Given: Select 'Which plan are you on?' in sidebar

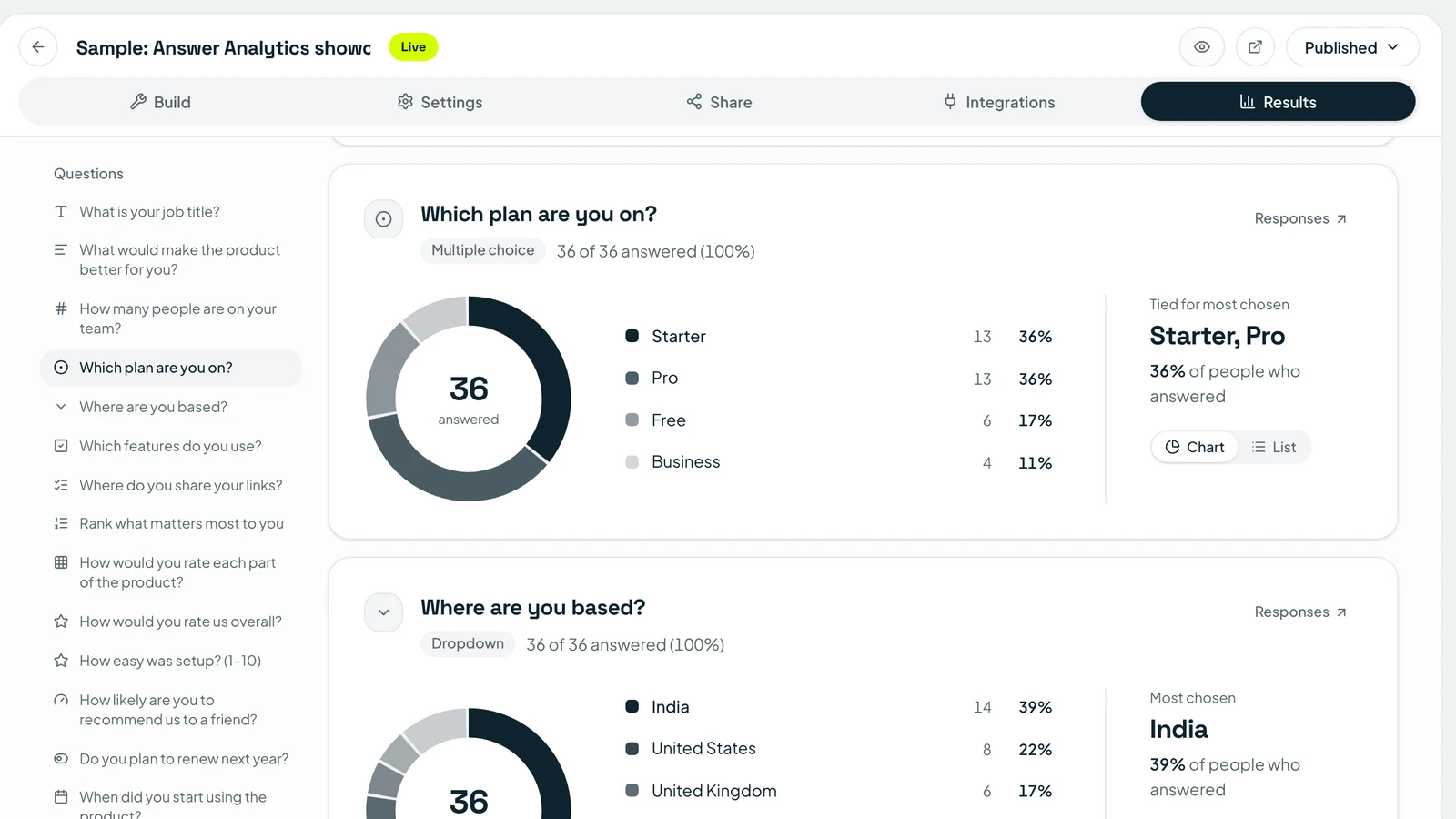Looking at the screenshot, I should click(171, 368).
